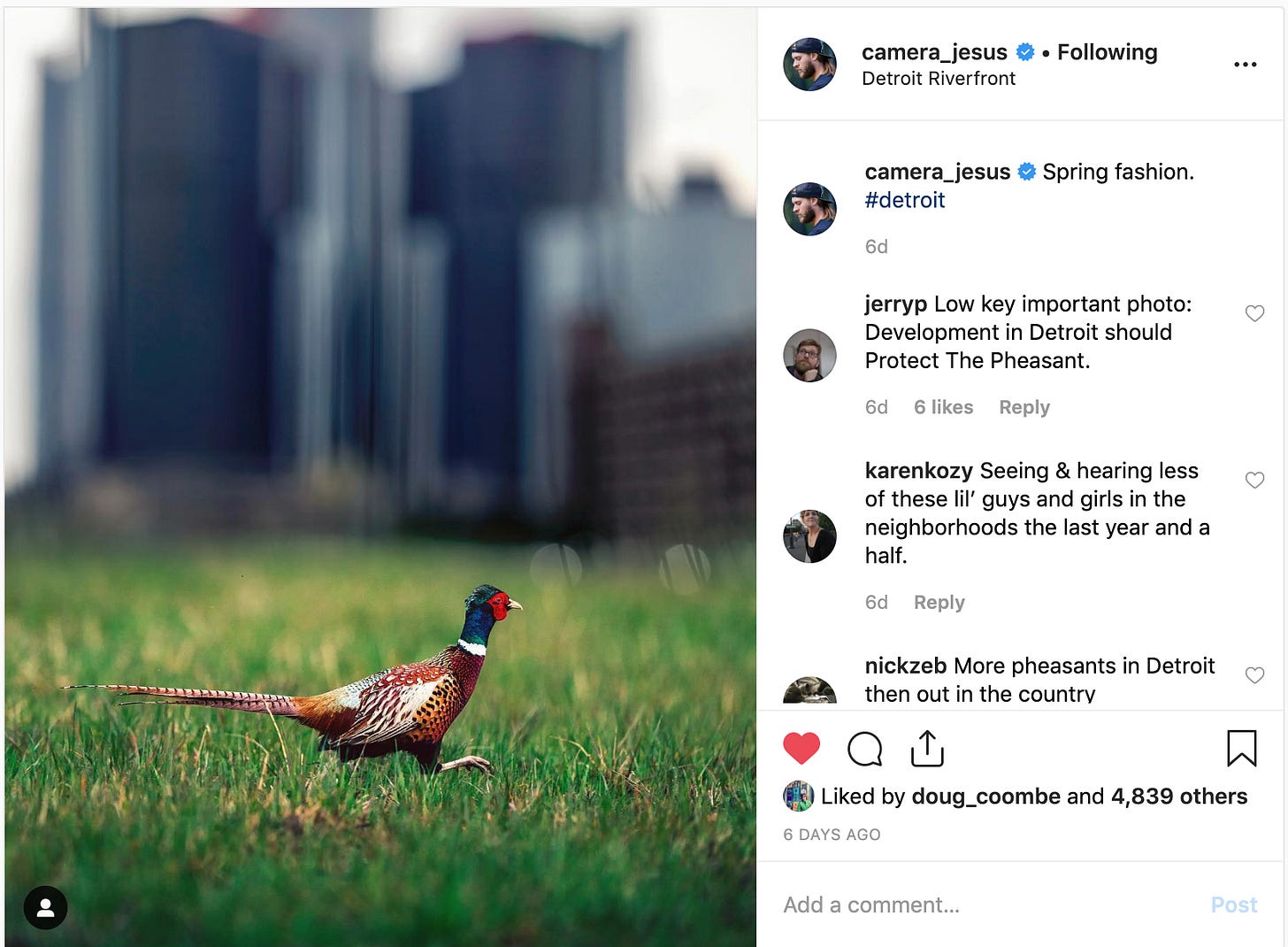
Task: View the 6 likes on jerryp's comment
Action: [x=943, y=407]
